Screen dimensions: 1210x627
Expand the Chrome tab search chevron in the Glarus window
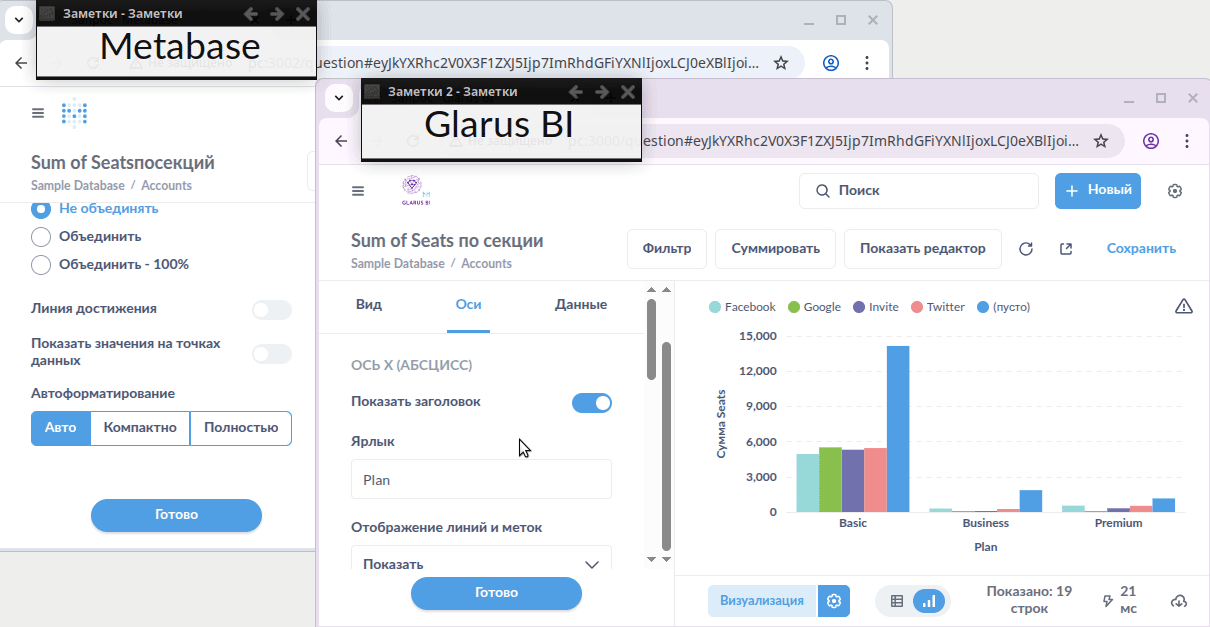click(339, 97)
